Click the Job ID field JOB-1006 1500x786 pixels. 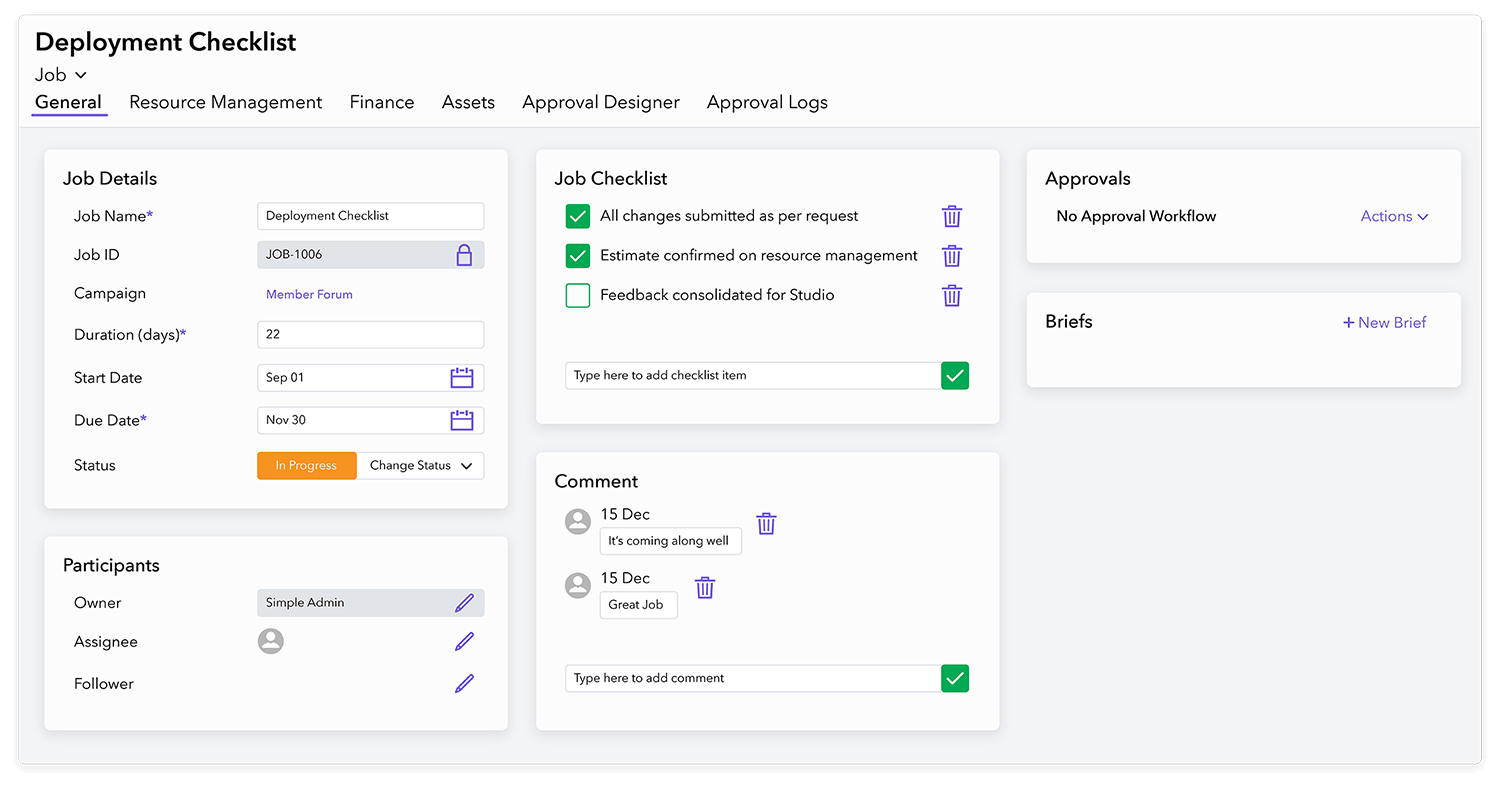coord(370,255)
